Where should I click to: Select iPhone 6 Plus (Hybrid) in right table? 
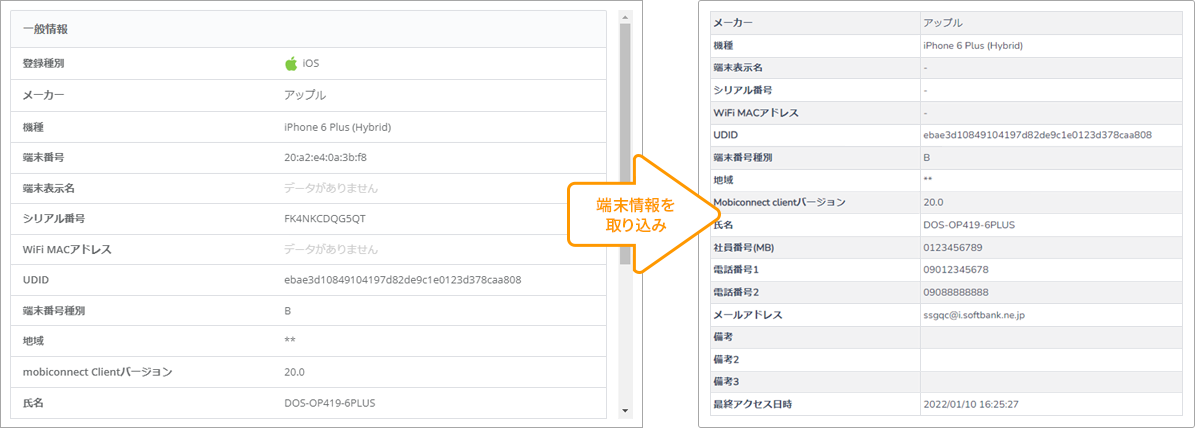(x=972, y=45)
